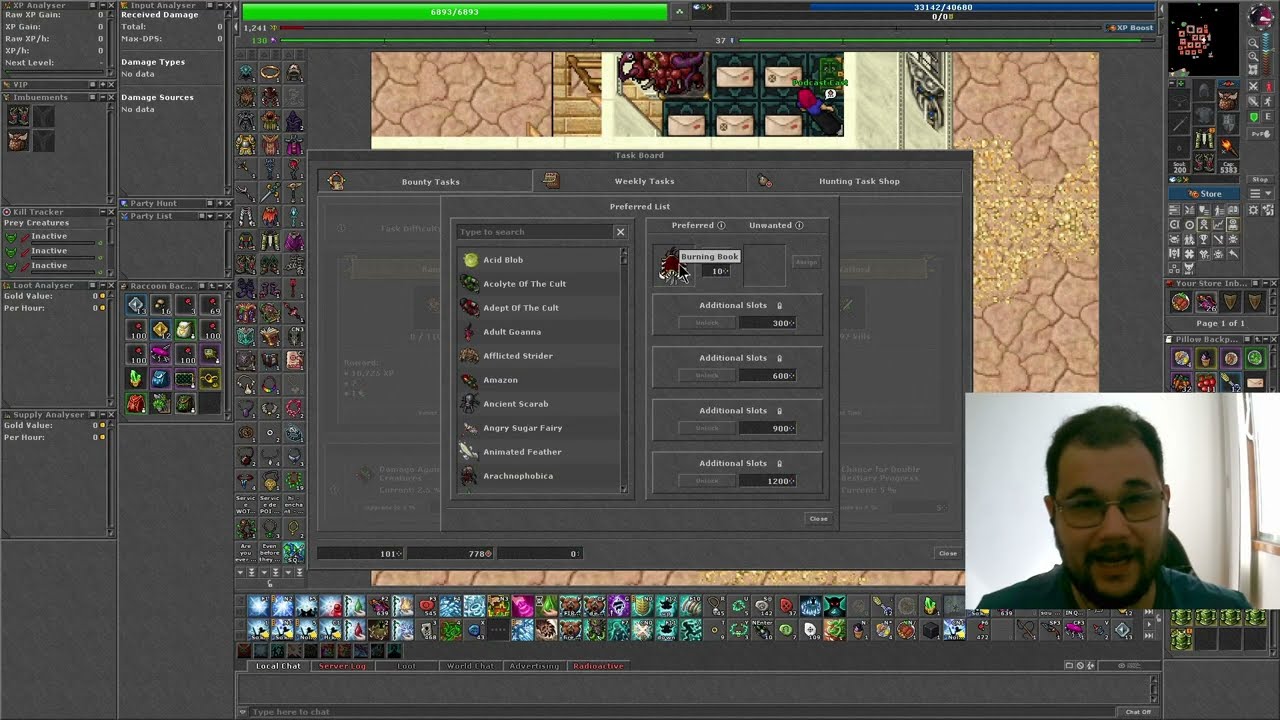Select the Burning Book preferred creature slot

(x=673, y=264)
